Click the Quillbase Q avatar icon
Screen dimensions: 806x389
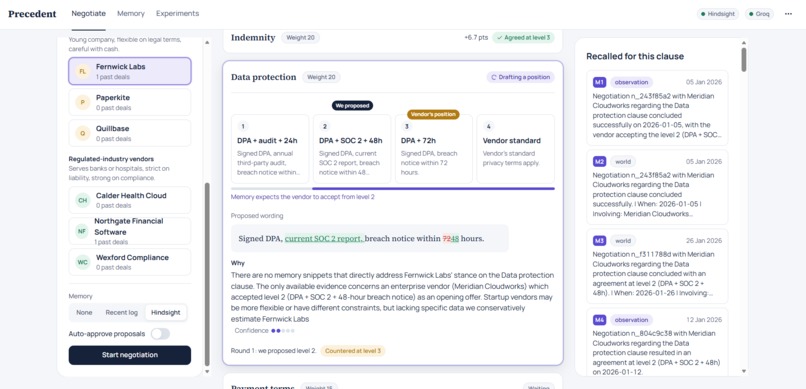(82, 133)
